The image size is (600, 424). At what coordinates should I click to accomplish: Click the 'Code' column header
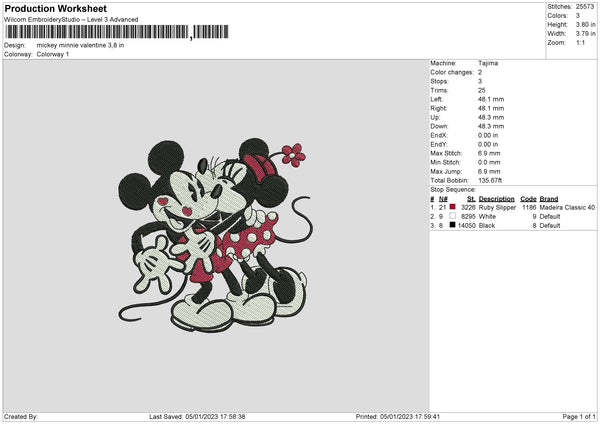(528, 199)
